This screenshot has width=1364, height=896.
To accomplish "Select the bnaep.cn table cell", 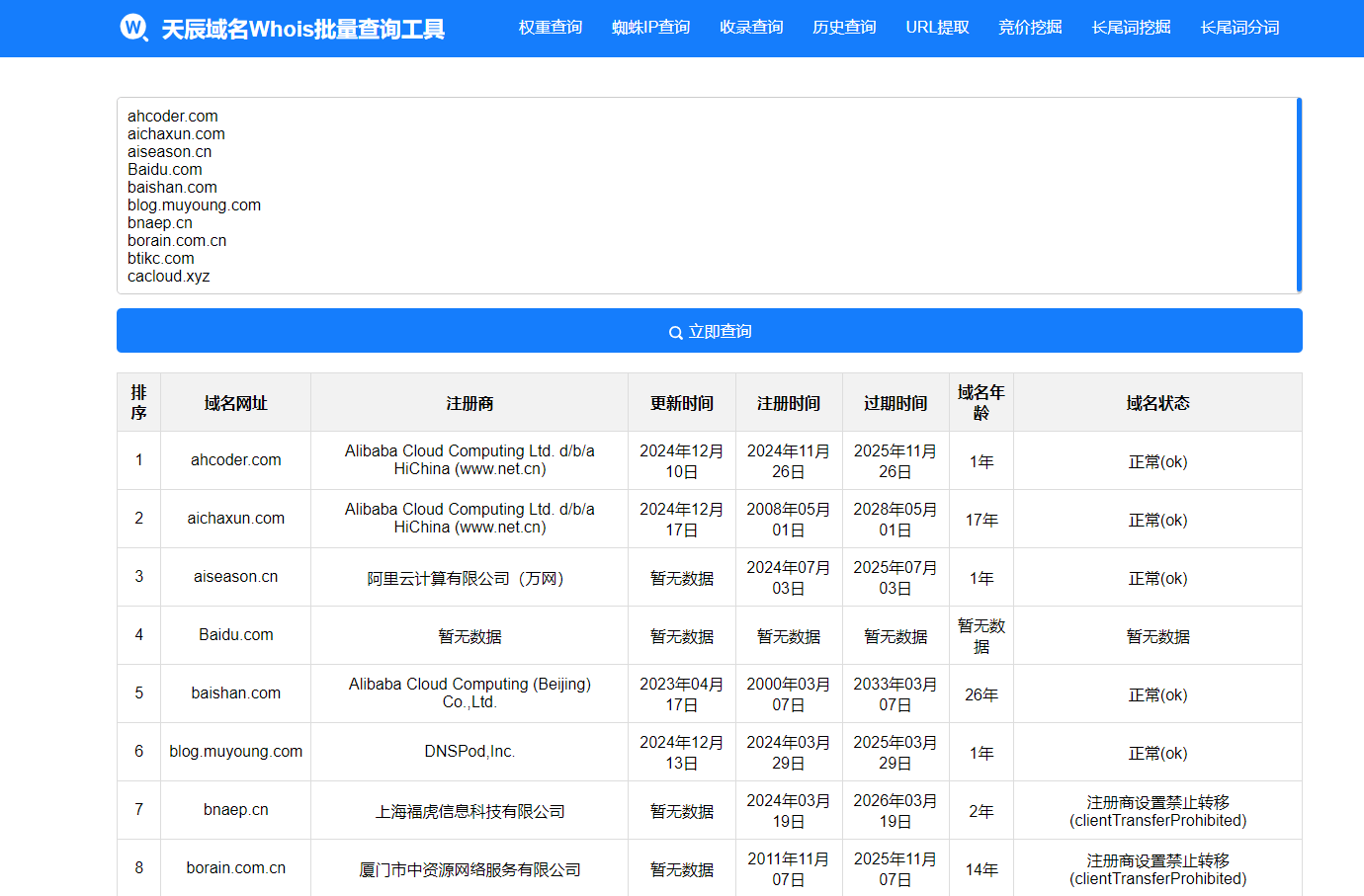I will point(235,810).
